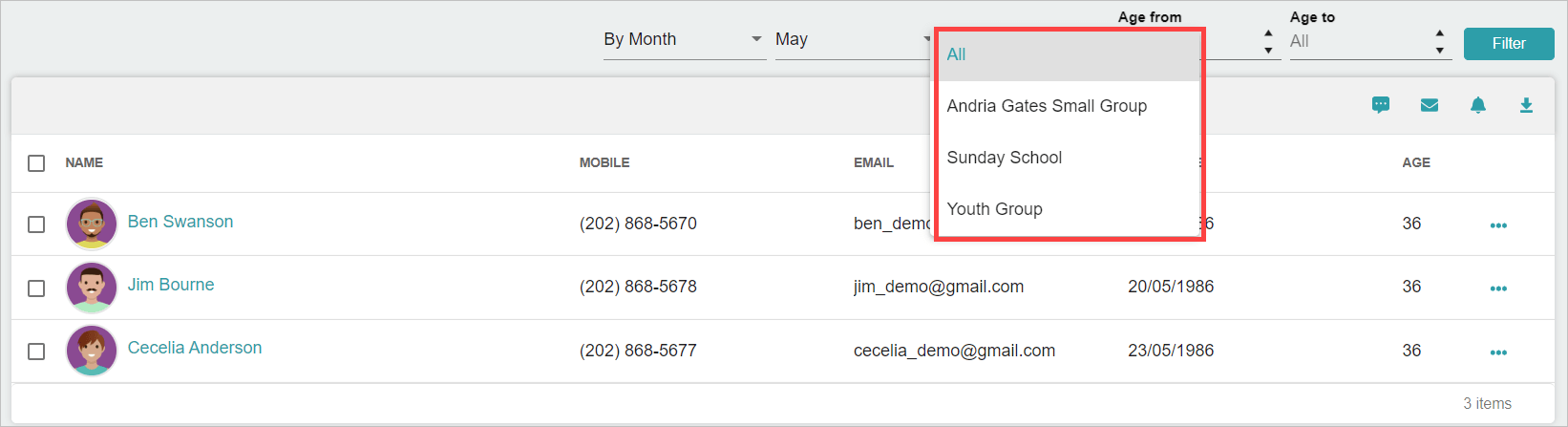Click birth date 20/05/1986

[x=1171, y=287]
